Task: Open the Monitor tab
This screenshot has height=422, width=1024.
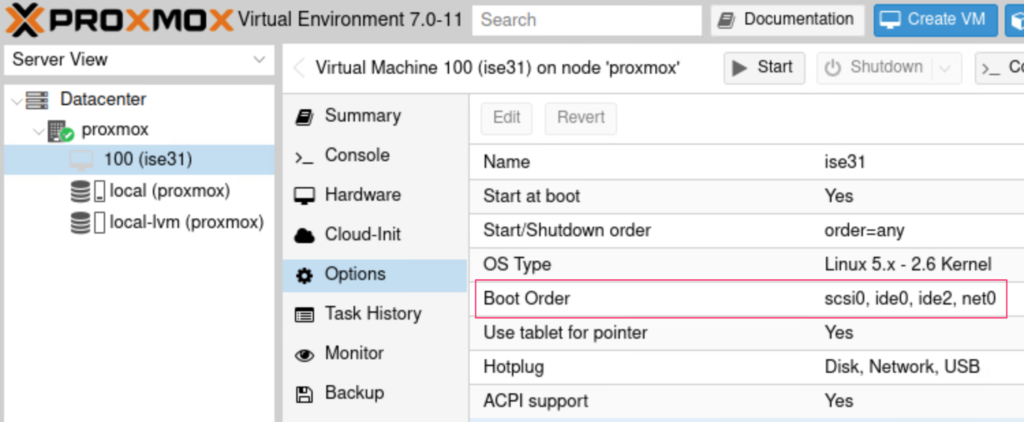Action: pos(375,353)
